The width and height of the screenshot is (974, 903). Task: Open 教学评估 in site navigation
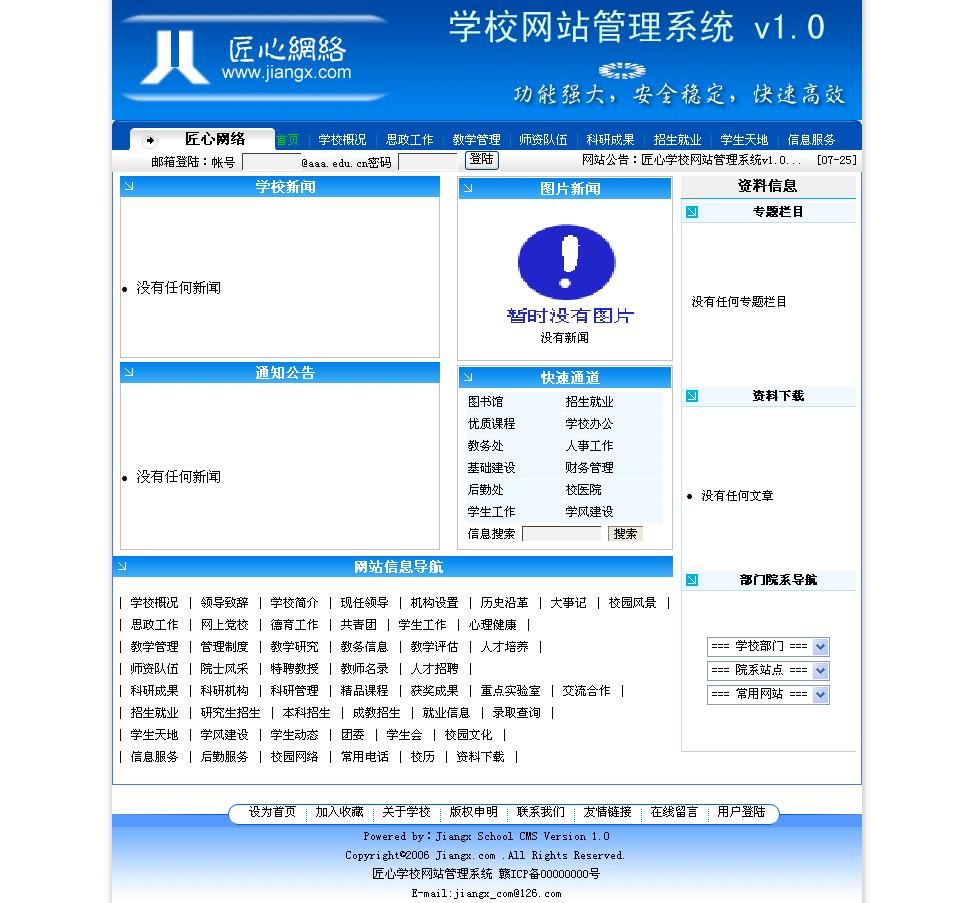[434, 647]
